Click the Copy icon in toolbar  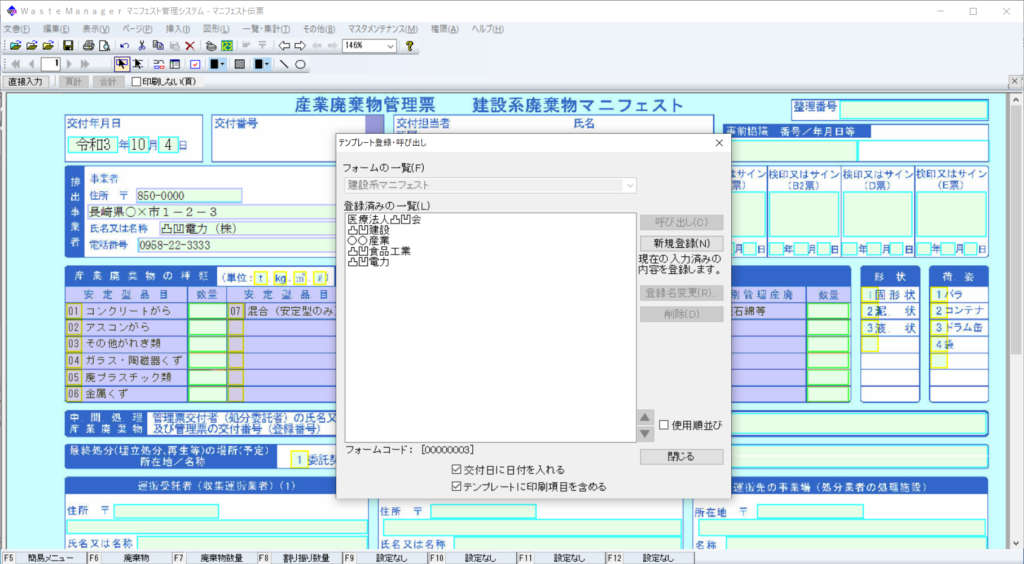157,46
